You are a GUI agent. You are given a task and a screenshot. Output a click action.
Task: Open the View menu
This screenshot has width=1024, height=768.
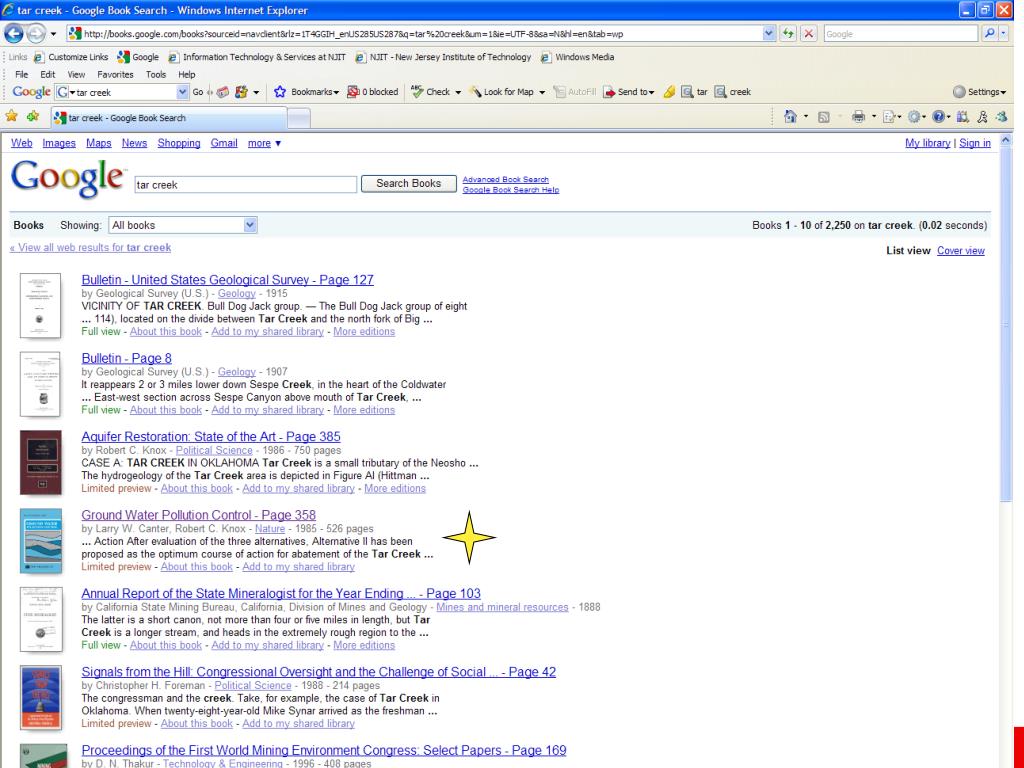[76, 74]
